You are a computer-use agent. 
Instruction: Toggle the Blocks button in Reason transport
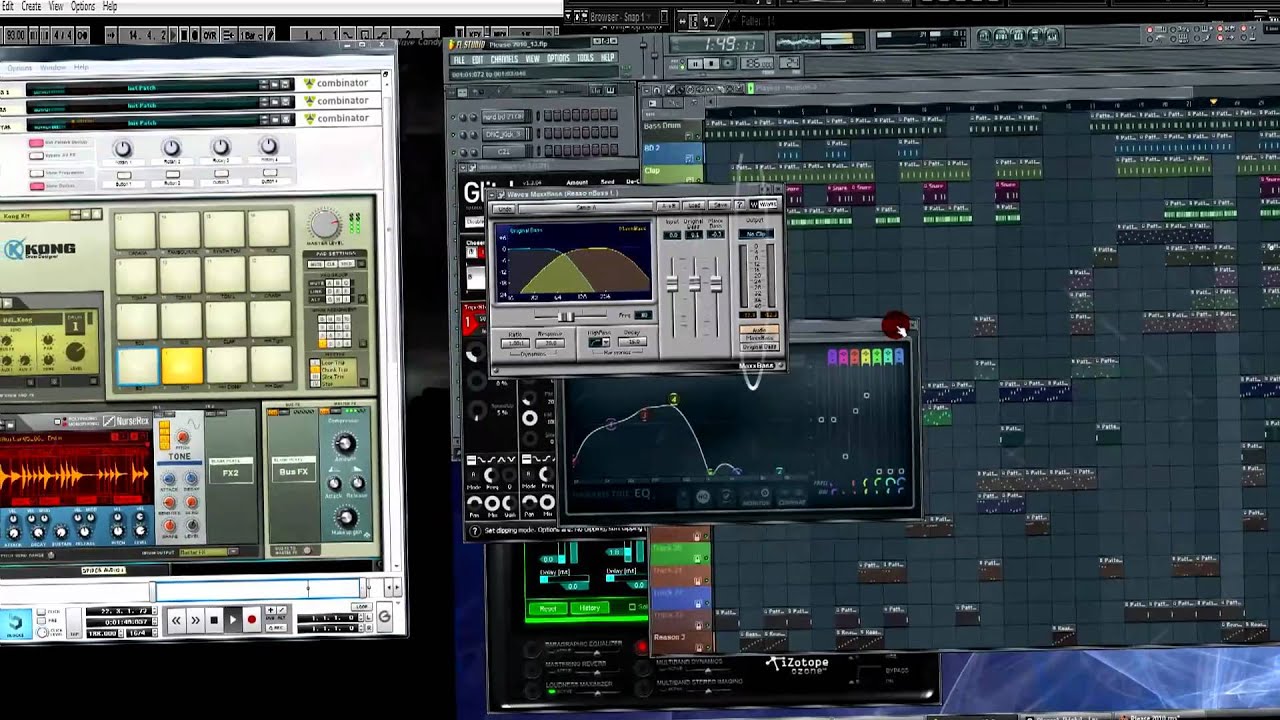(x=14, y=624)
